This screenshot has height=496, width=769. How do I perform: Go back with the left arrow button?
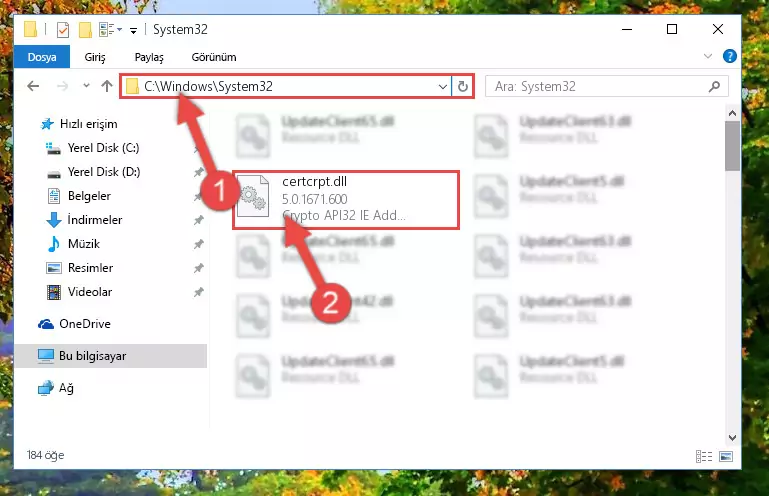pos(33,86)
